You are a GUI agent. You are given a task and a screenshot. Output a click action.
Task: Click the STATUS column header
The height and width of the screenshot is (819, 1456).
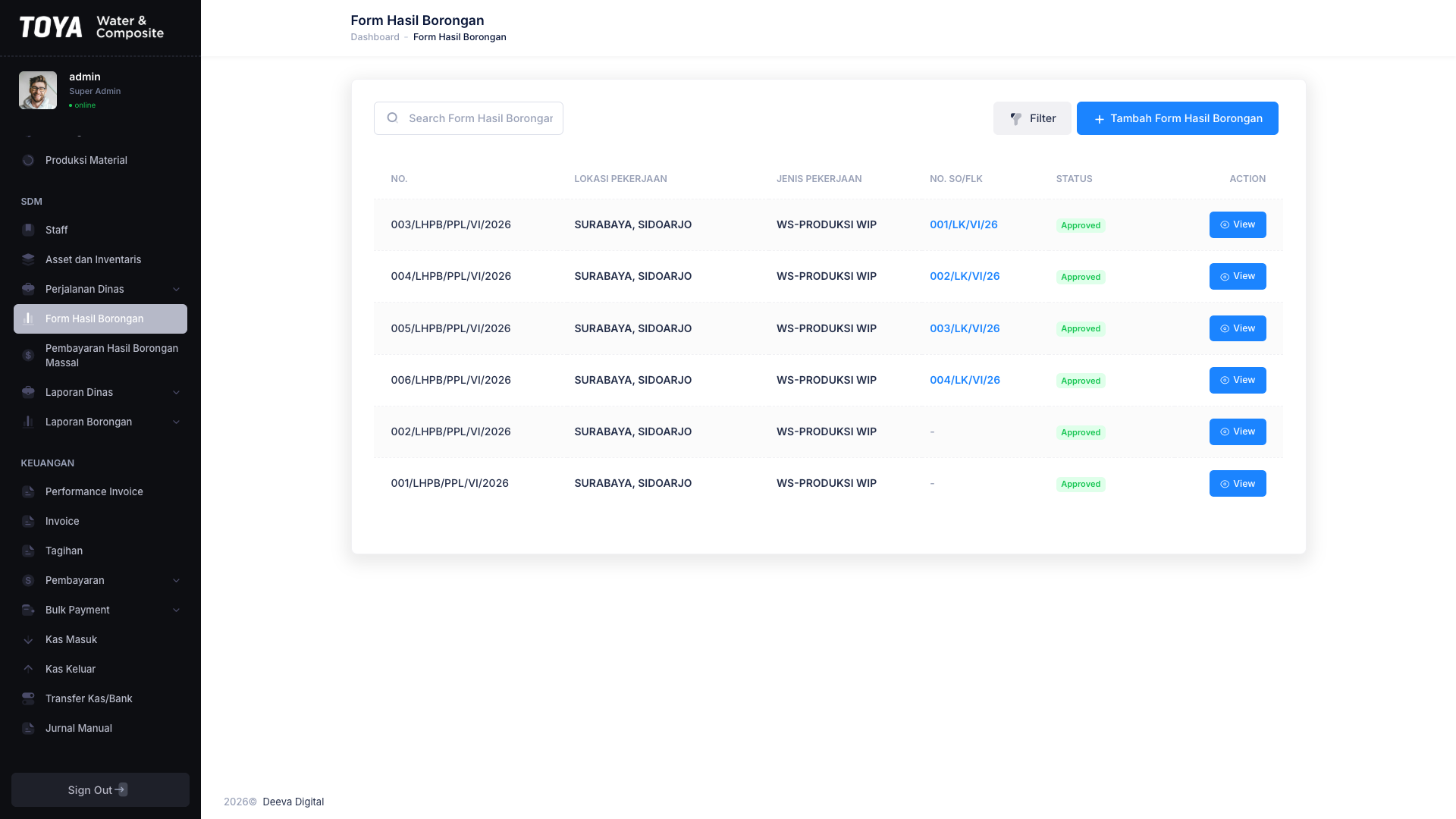pyautogui.click(x=1074, y=179)
